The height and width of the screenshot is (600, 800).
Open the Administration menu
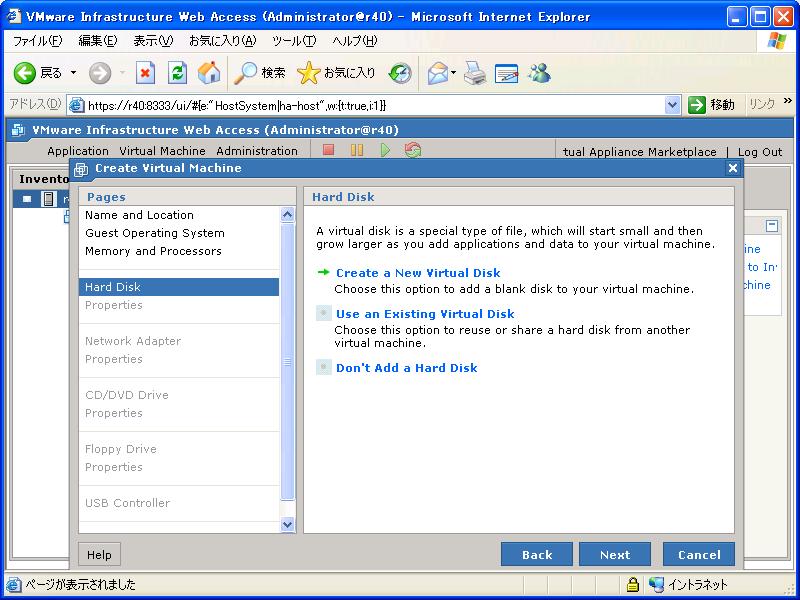pos(257,151)
